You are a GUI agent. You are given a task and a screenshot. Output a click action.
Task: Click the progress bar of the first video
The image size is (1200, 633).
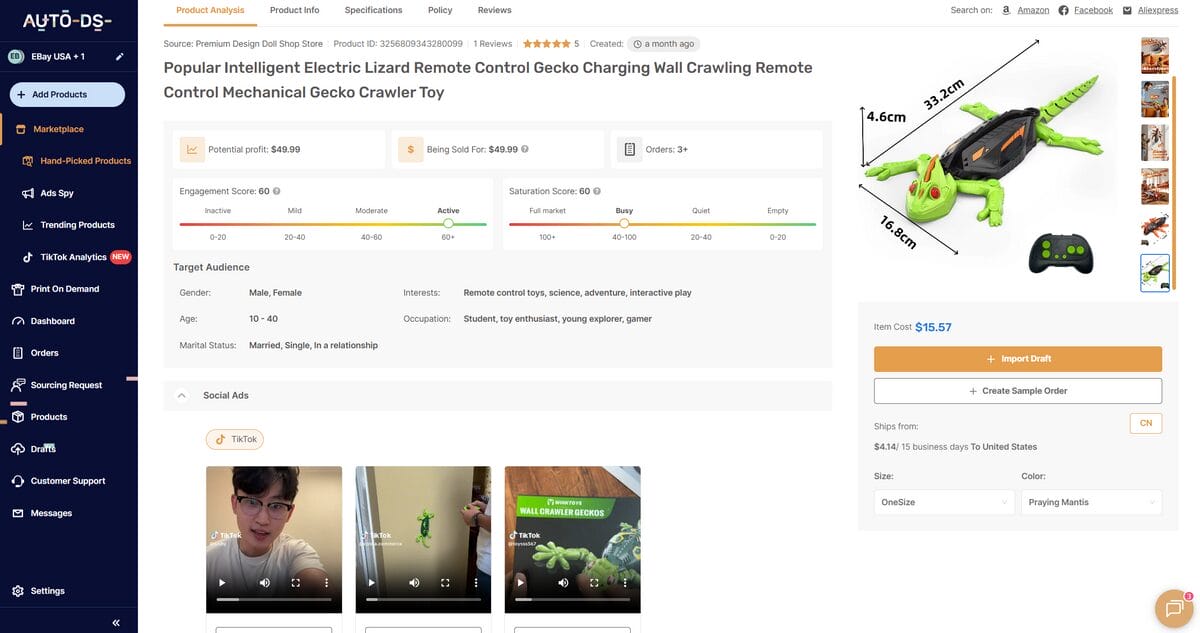click(274, 599)
